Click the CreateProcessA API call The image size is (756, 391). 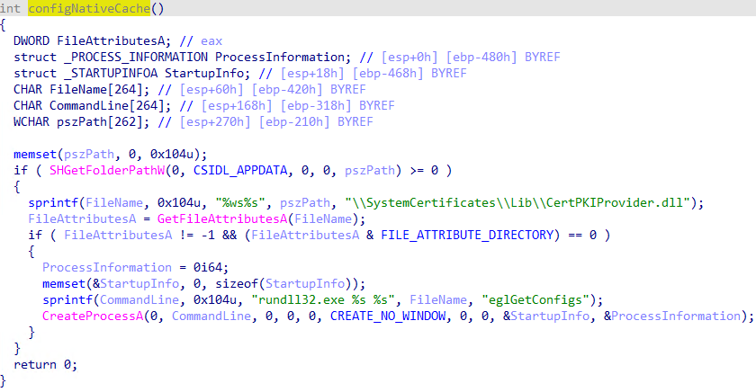(x=93, y=316)
